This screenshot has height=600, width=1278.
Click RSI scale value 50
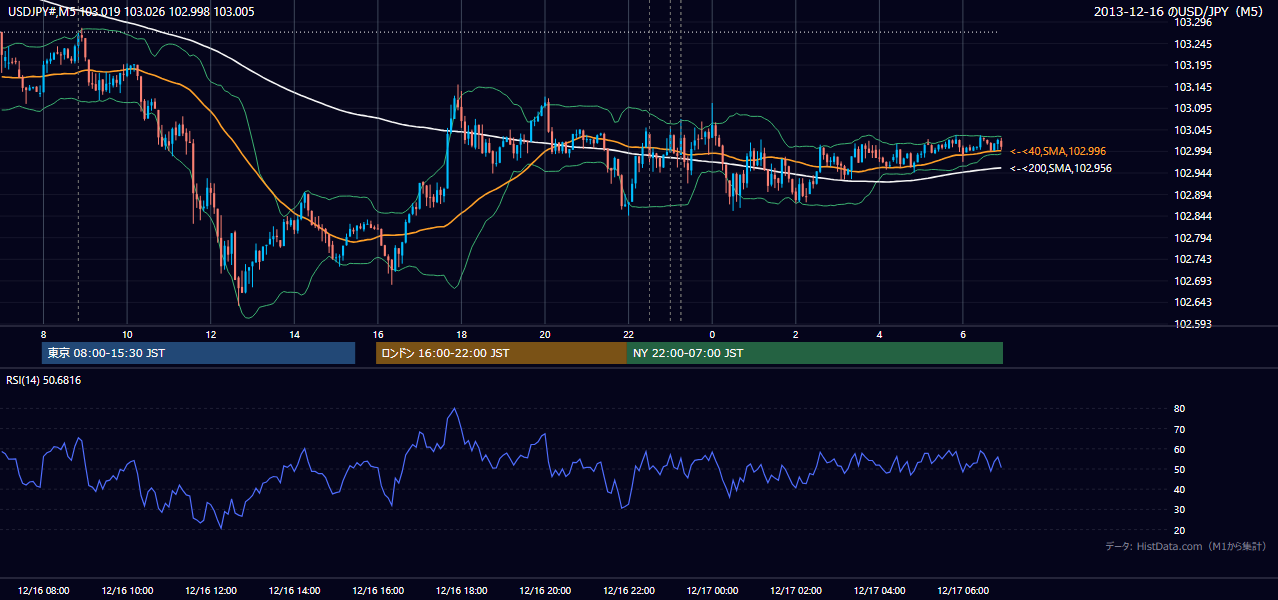(x=1180, y=470)
